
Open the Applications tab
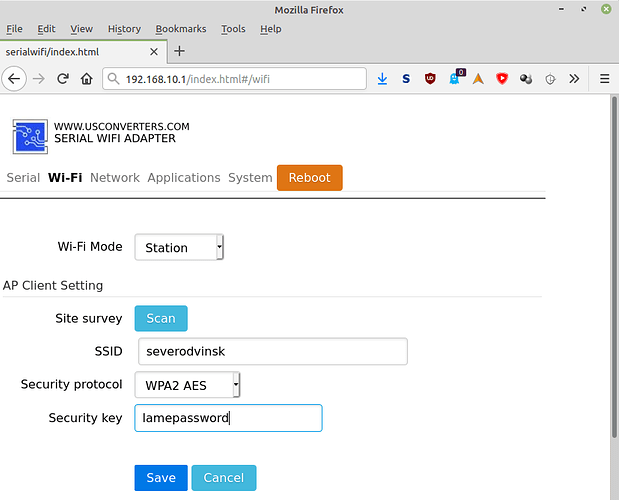184,178
